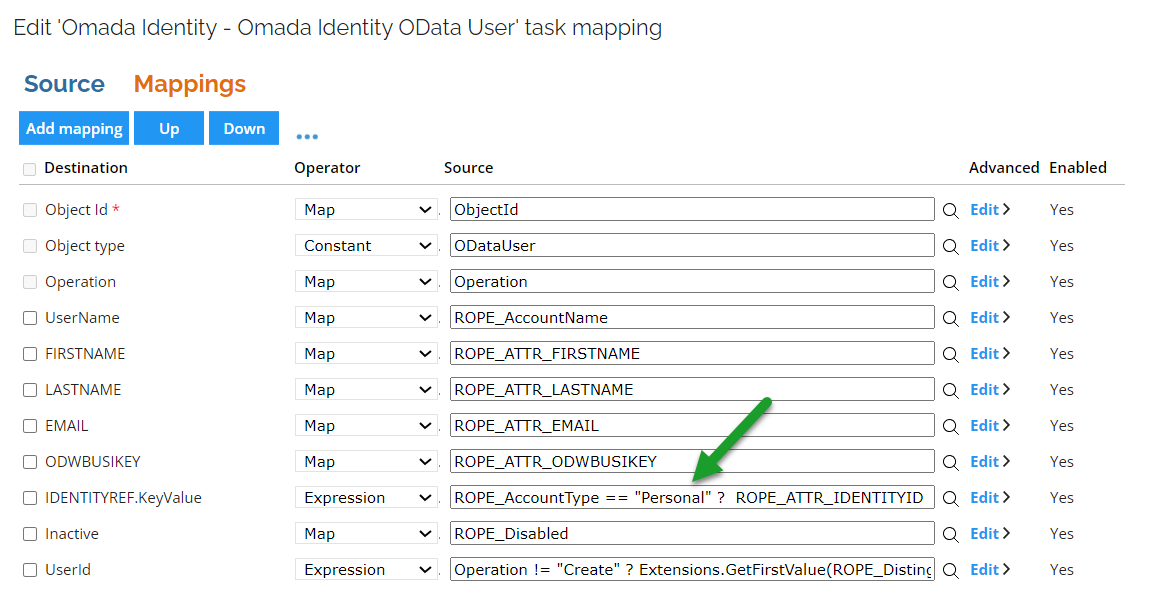Open the Operator dropdown for Object Id

tap(366, 209)
